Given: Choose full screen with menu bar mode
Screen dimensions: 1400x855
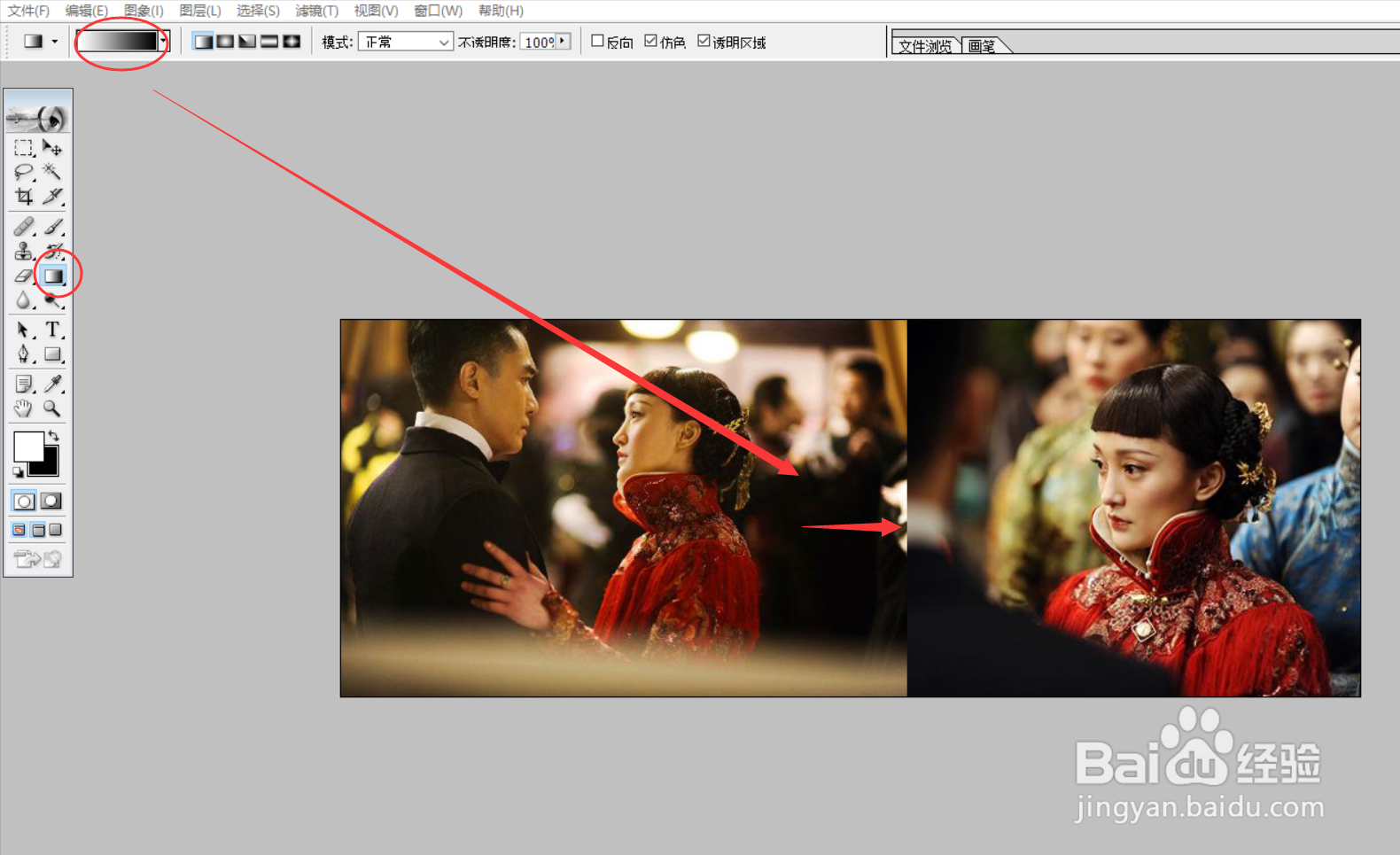Looking at the screenshot, I should pyautogui.click(x=37, y=530).
